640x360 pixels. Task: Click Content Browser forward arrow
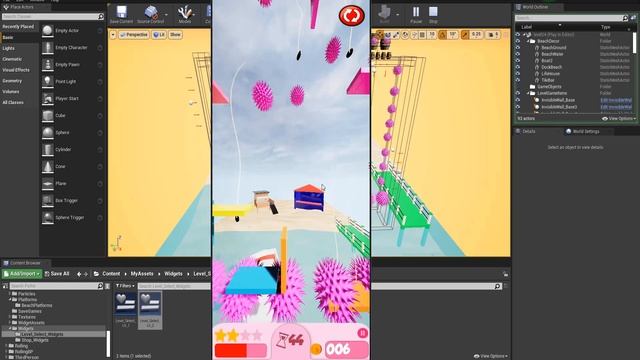coord(86,274)
